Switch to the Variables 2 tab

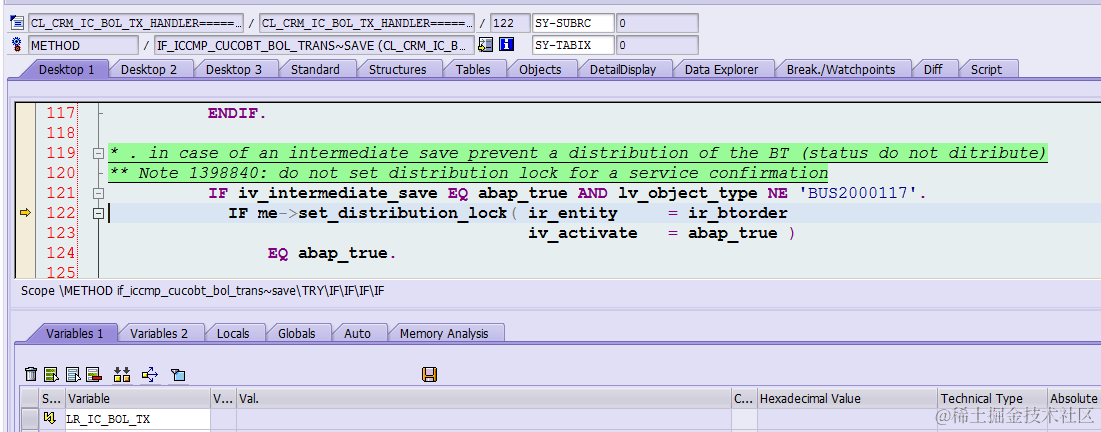[159, 334]
